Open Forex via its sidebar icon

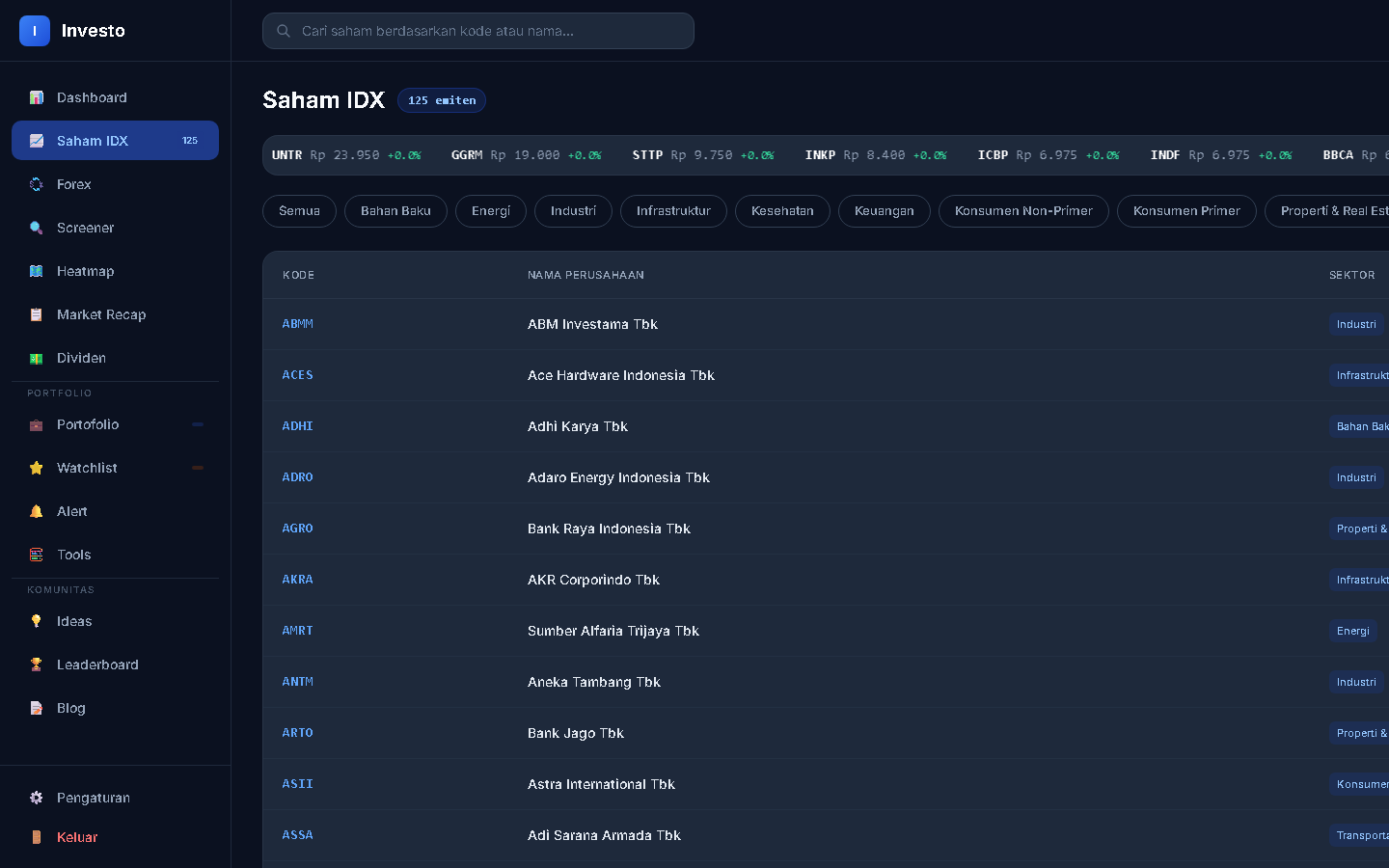[x=37, y=184]
